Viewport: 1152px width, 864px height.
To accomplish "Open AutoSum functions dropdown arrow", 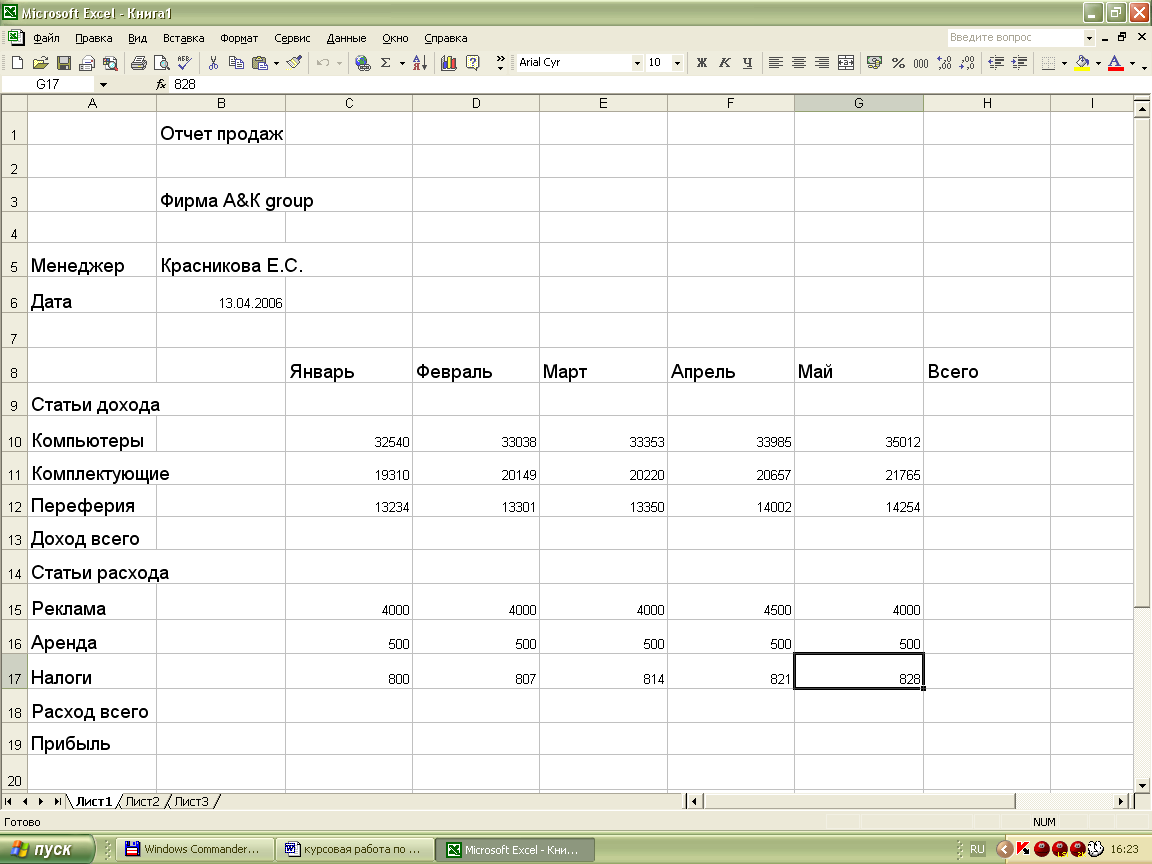I will pos(402,63).
